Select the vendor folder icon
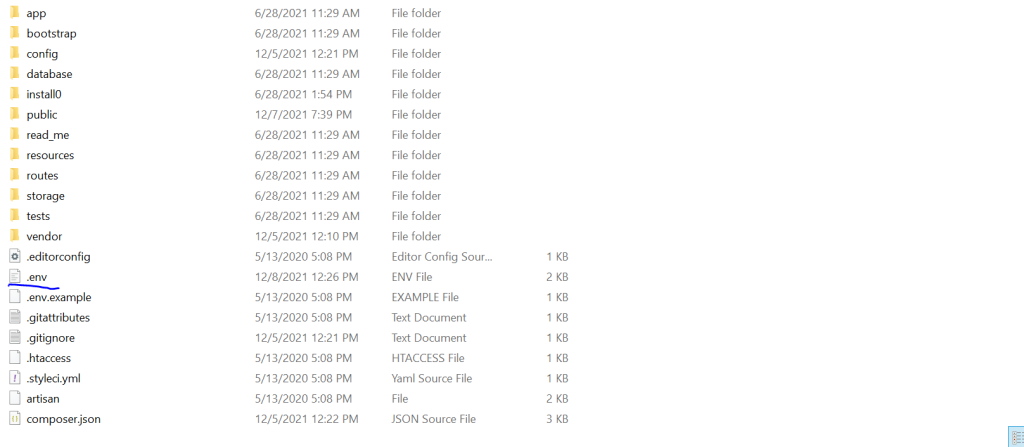This screenshot has height=447, width=1024. pos(14,236)
